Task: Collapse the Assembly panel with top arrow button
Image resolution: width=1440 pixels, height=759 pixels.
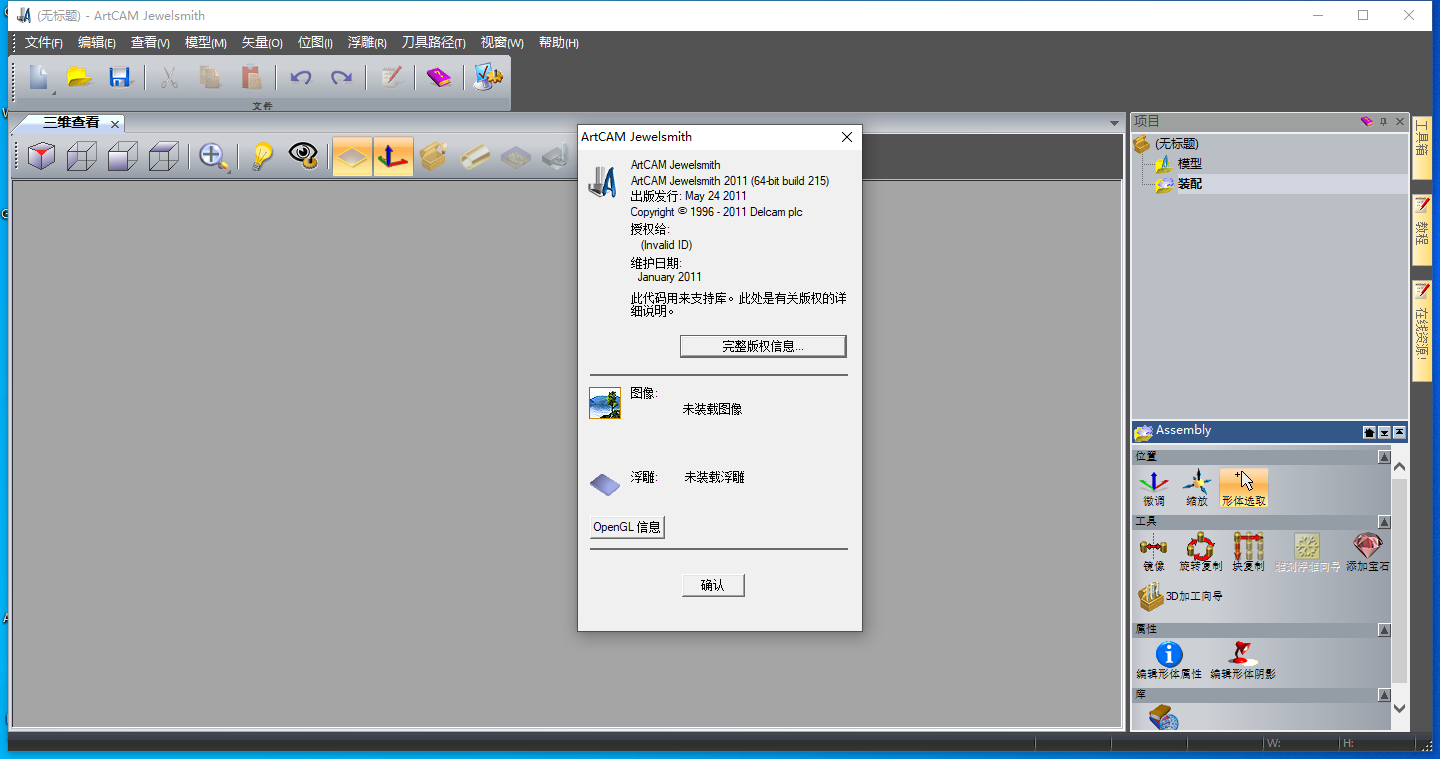Action: pyautogui.click(x=1399, y=432)
